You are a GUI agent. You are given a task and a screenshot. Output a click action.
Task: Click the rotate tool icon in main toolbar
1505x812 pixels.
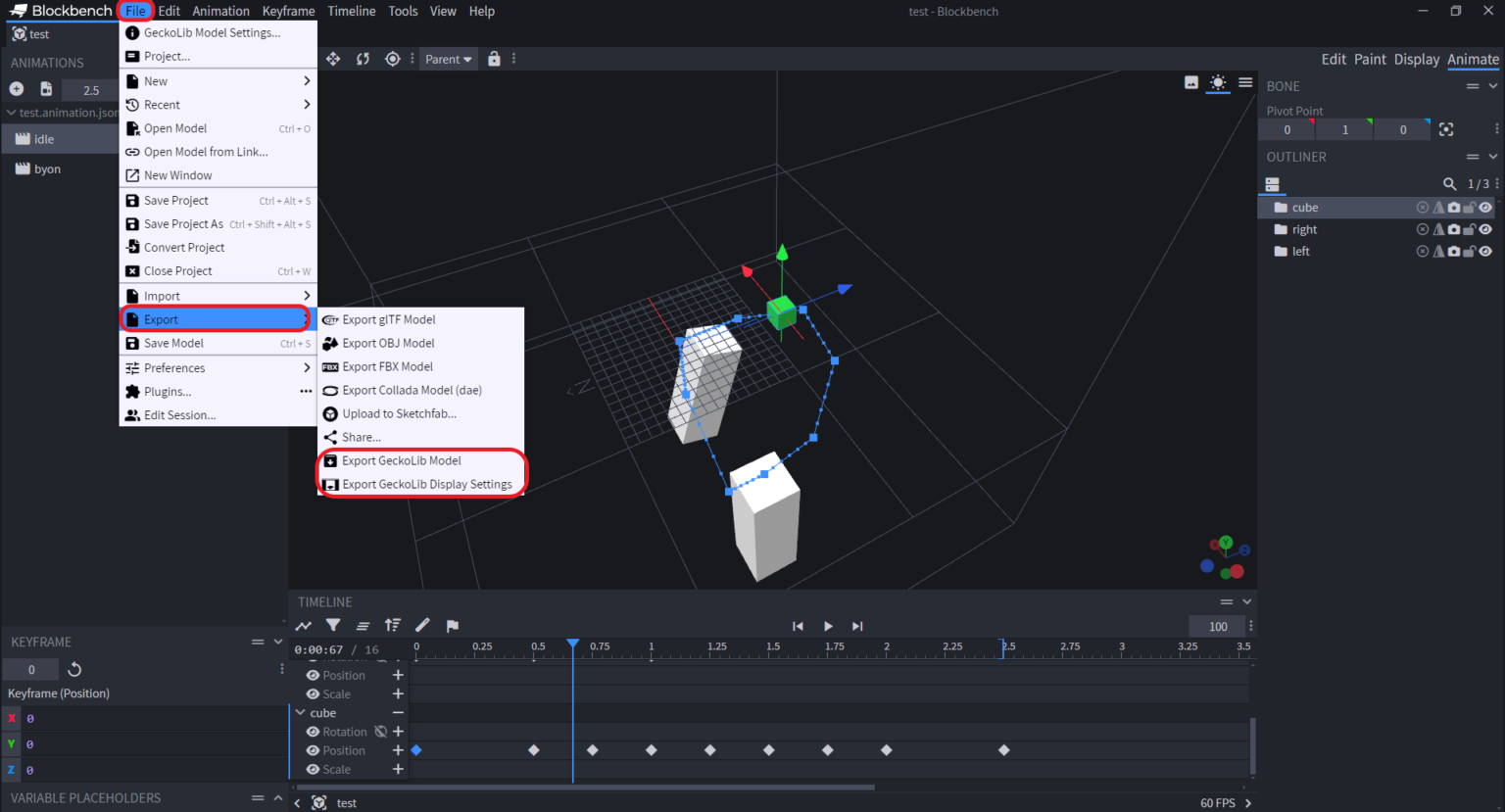363,59
